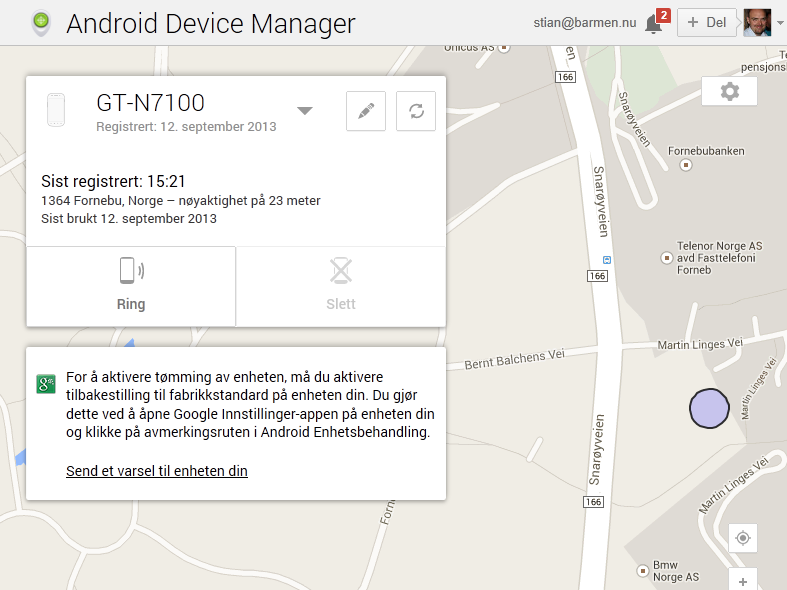Click the Google+ icon in the info card
The image size is (787, 590).
click(46, 384)
